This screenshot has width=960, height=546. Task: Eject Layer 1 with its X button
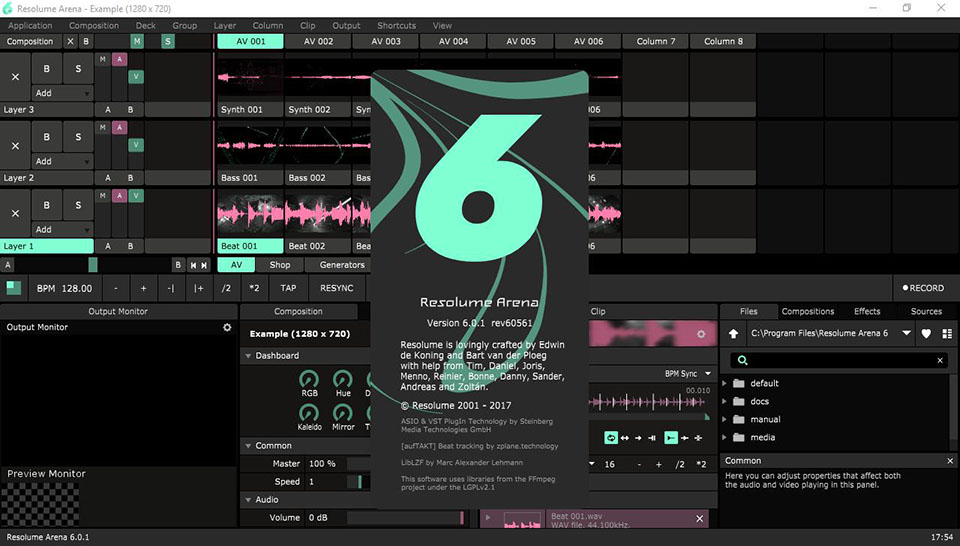coord(15,213)
